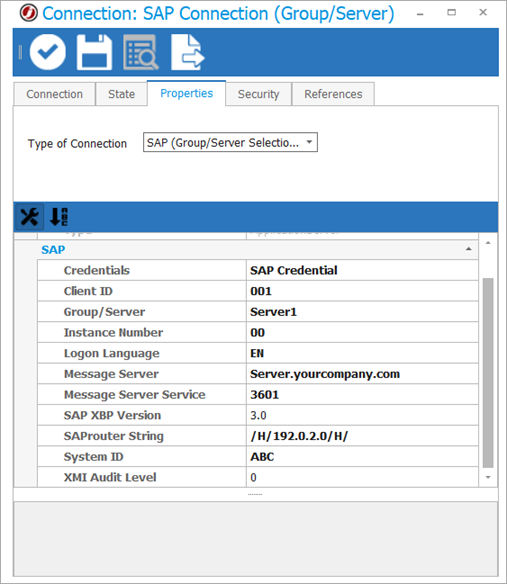Image resolution: width=507 pixels, height=584 pixels.
Task: Click the application logo icon in title bar
Action: click(28, 13)
